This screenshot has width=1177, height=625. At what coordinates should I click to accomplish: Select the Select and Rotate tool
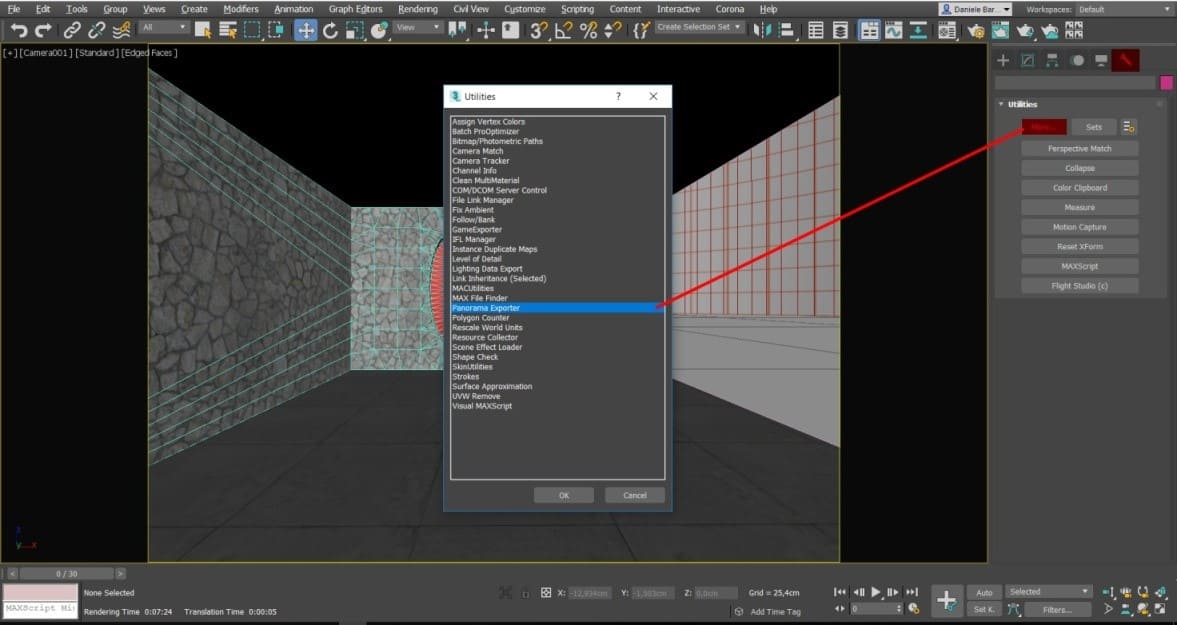pos(328,30)
